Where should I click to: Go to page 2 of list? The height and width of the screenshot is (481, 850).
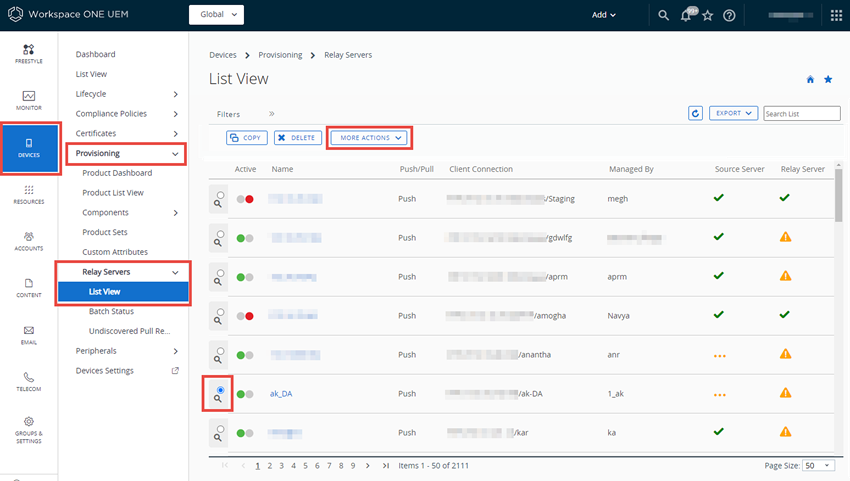tap(269, 466)
